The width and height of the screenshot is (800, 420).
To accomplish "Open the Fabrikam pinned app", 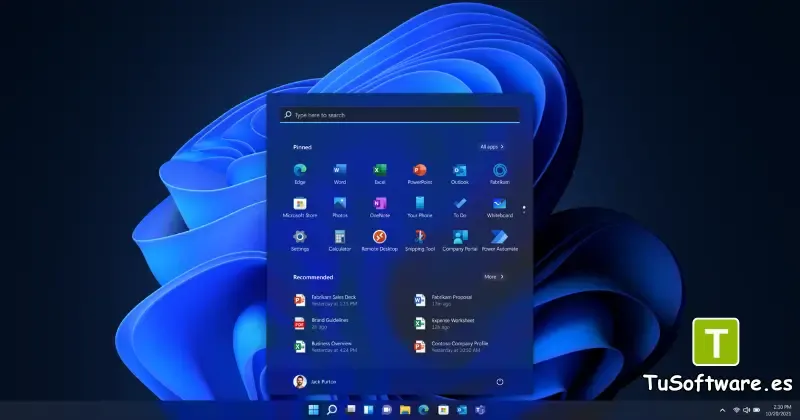I will [499, 174].
